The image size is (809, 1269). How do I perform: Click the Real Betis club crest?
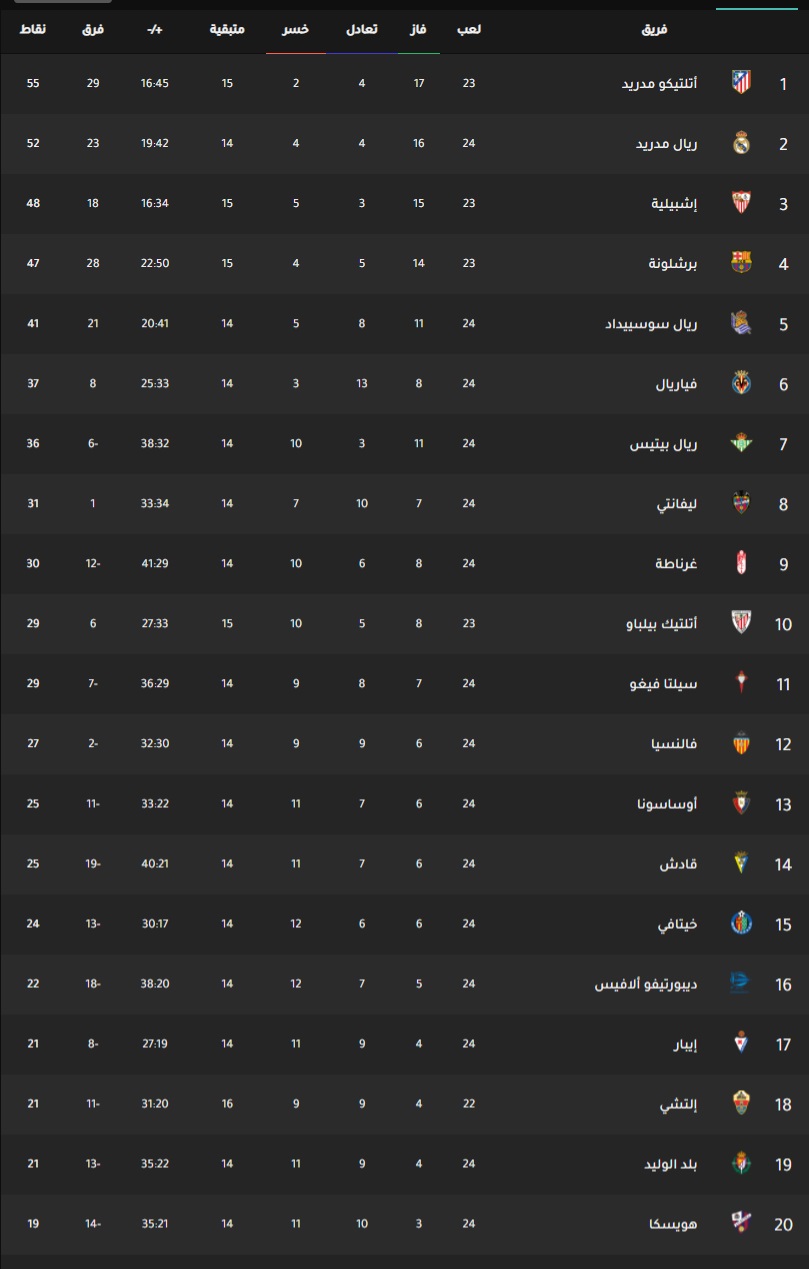pyautogui.click(x=741, y=443)
